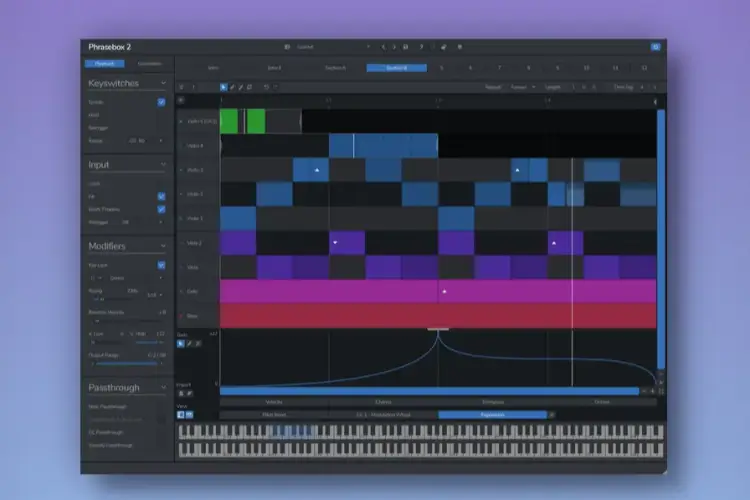Select pattern slot 7 tab
750x500 pixels.
(499, 68)
